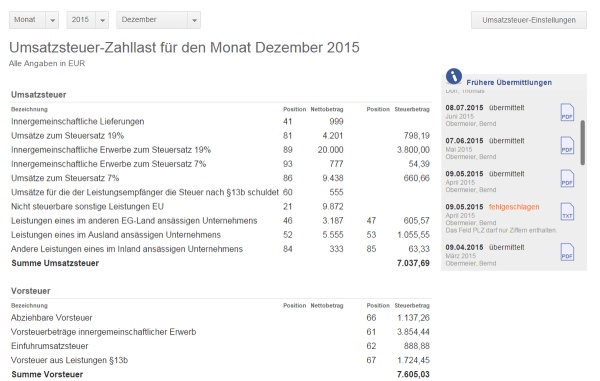This screenshot has height=381, width=600.
Task: Open the Monat period dropdown
Action: tap(34, 20)
